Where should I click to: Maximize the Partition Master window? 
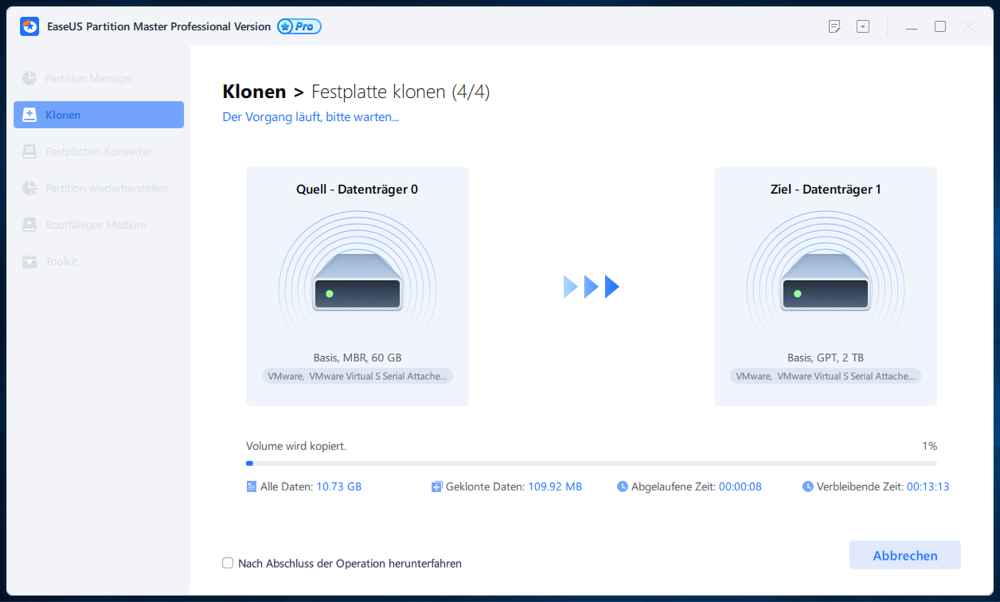(x=940, y=27)
